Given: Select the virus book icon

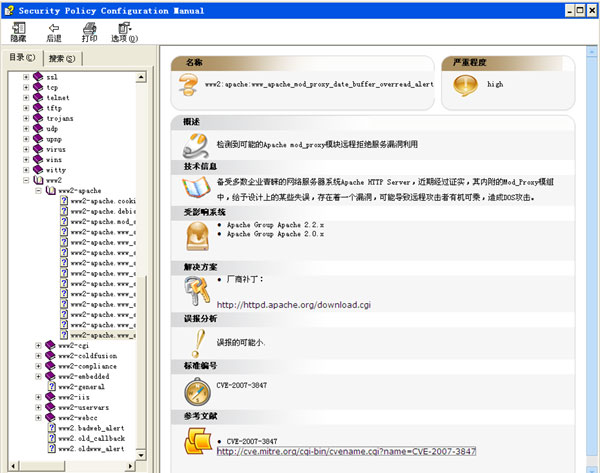Looking at the screenshot, I should [x=38, y=149].
